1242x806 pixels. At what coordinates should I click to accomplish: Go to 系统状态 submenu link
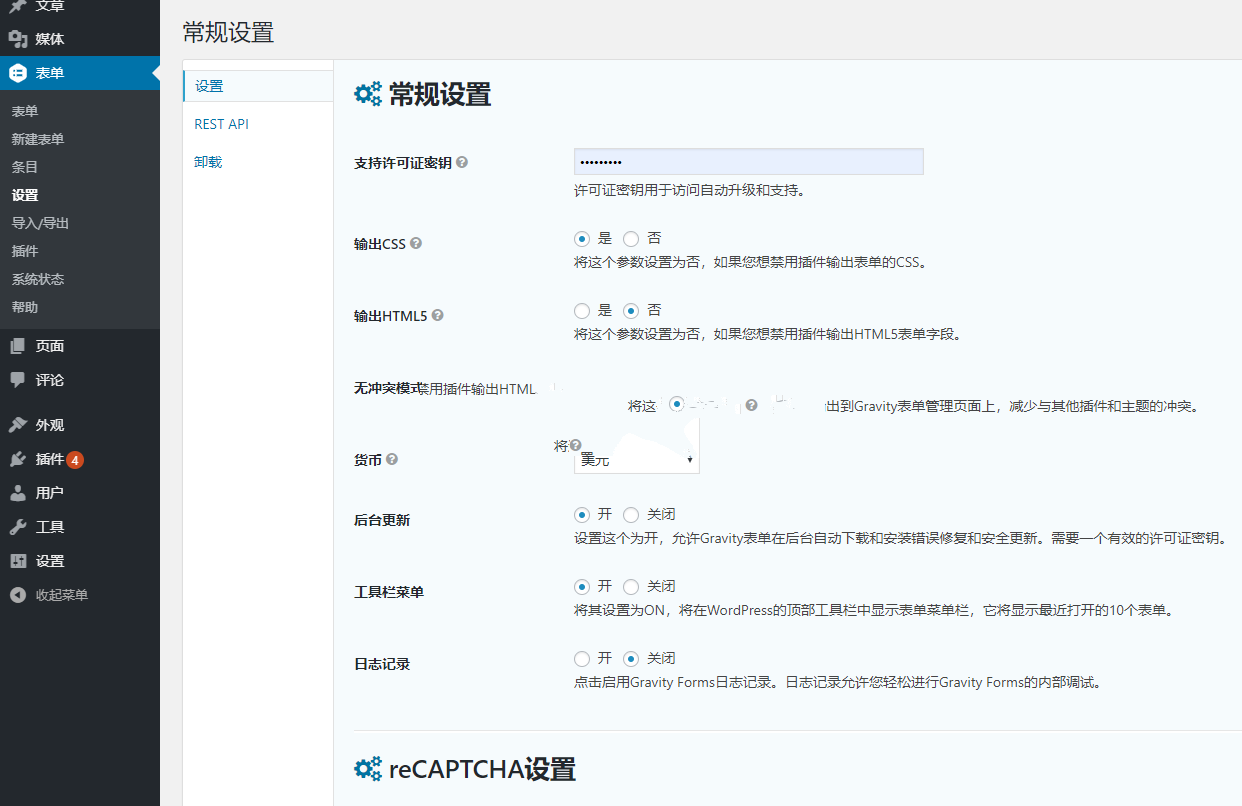point(38,279)
